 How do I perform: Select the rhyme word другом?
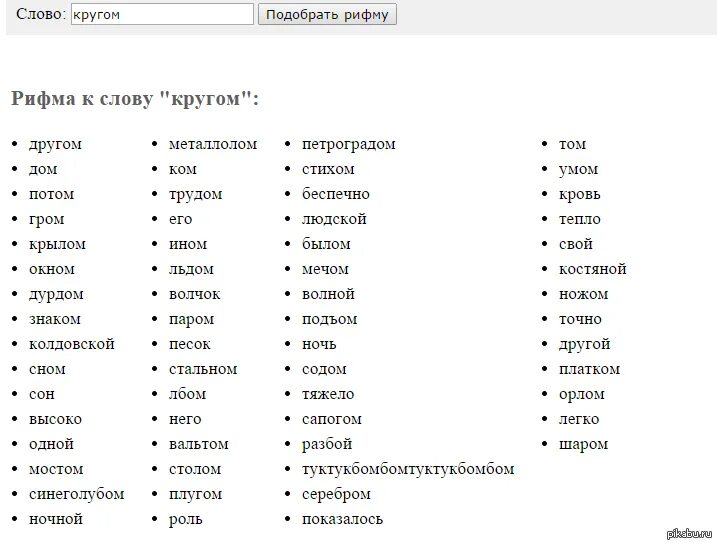[x=55, y=144]
